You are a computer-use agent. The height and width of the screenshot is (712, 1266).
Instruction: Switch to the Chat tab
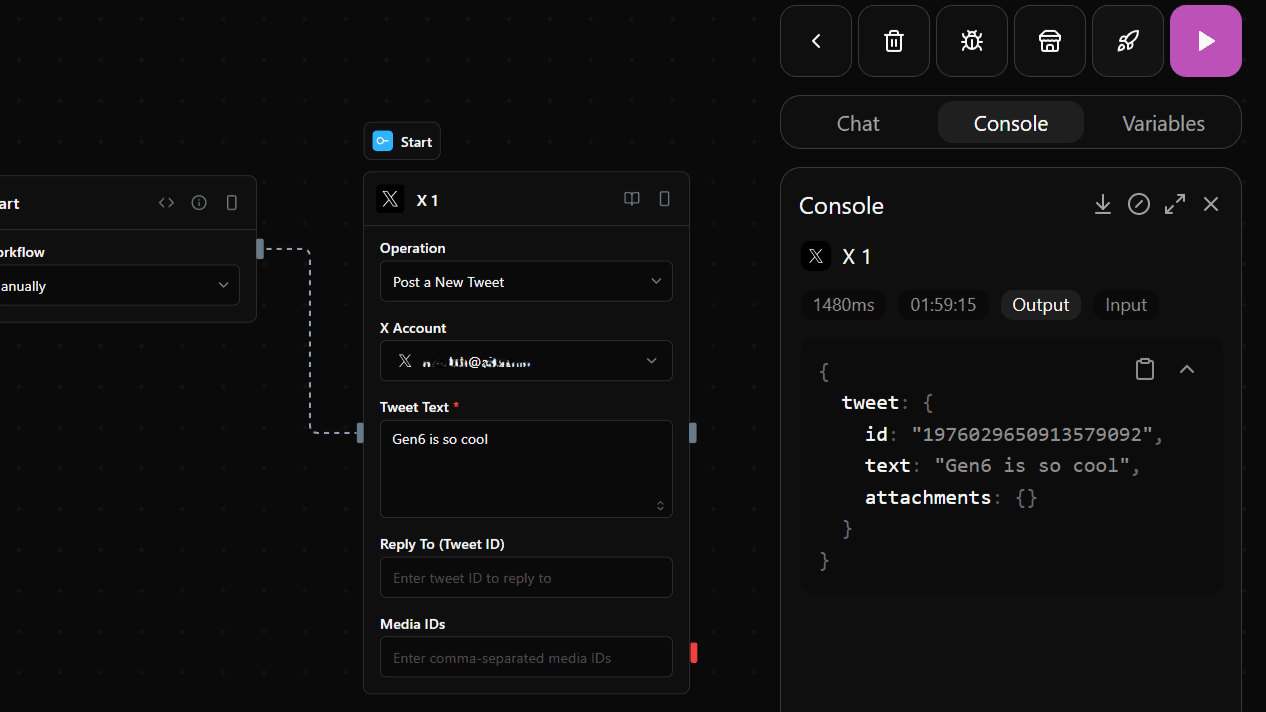click(x=858, y=123)
